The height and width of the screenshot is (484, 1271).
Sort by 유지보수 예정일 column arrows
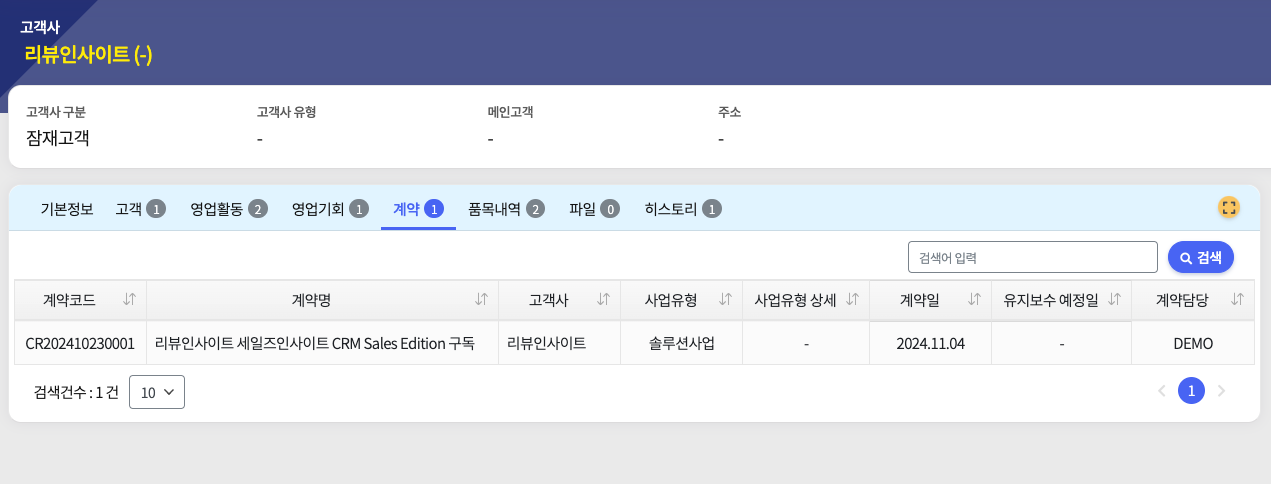tap(1114, 300)
